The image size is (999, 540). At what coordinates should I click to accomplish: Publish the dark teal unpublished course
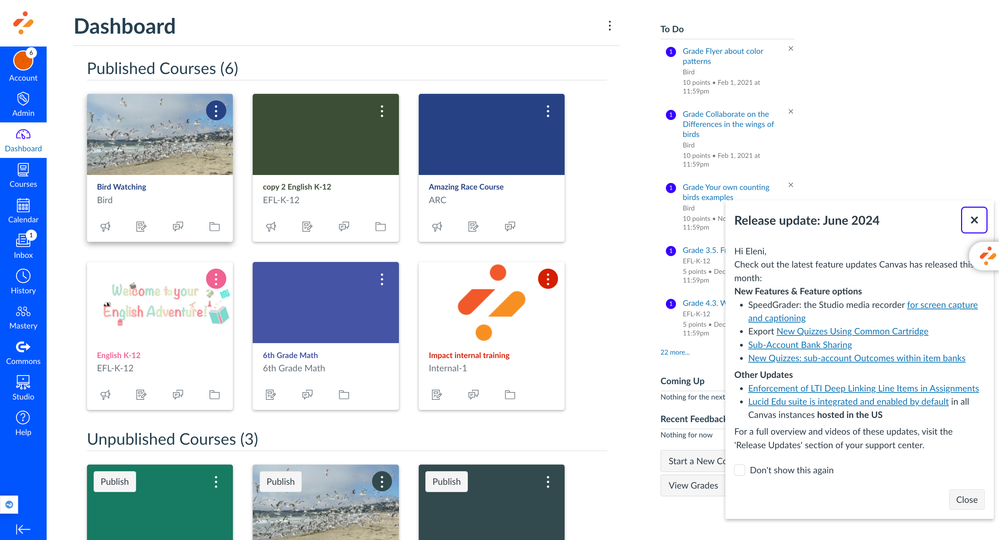click(x=447, y=481)
